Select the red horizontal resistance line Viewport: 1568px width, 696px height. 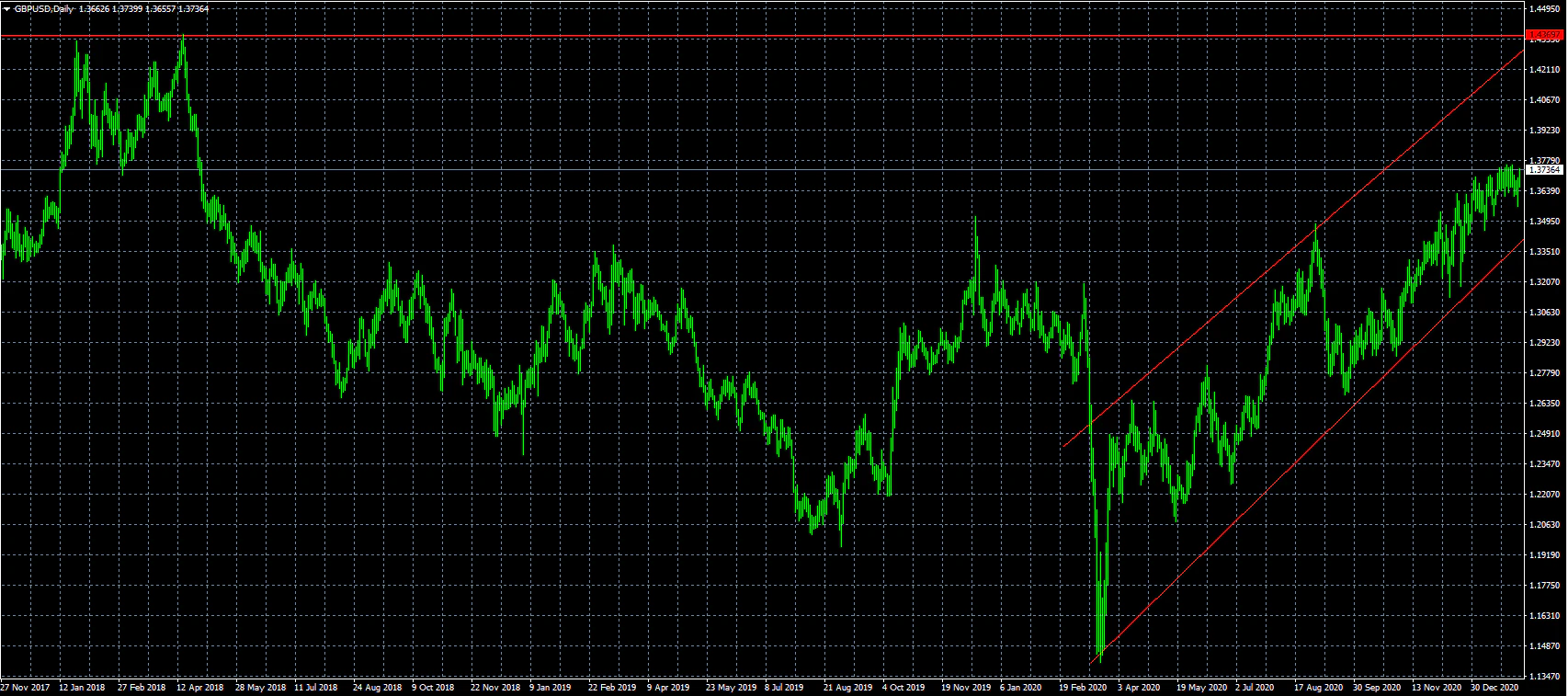click(735, 36)
